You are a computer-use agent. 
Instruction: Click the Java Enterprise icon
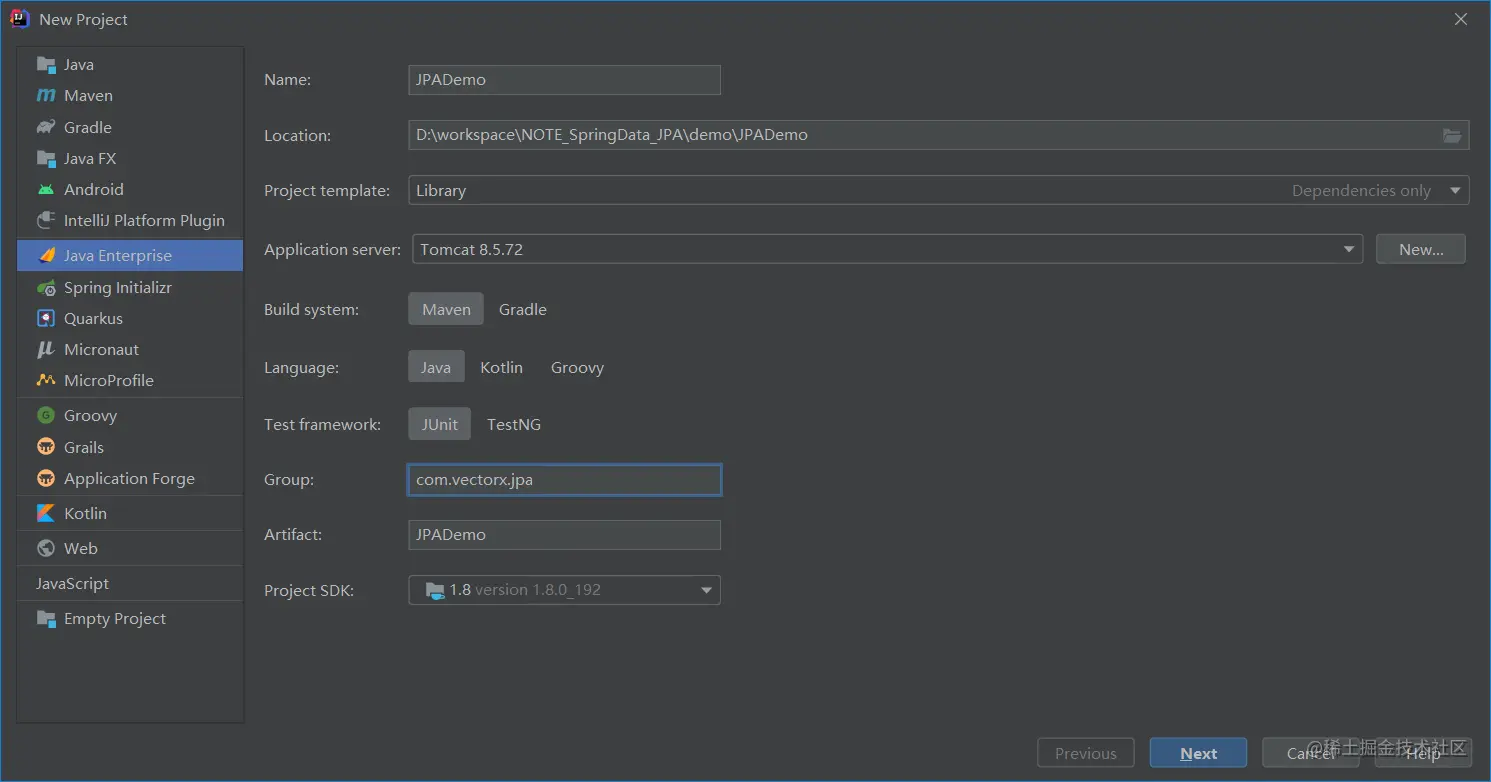point(46,255)
